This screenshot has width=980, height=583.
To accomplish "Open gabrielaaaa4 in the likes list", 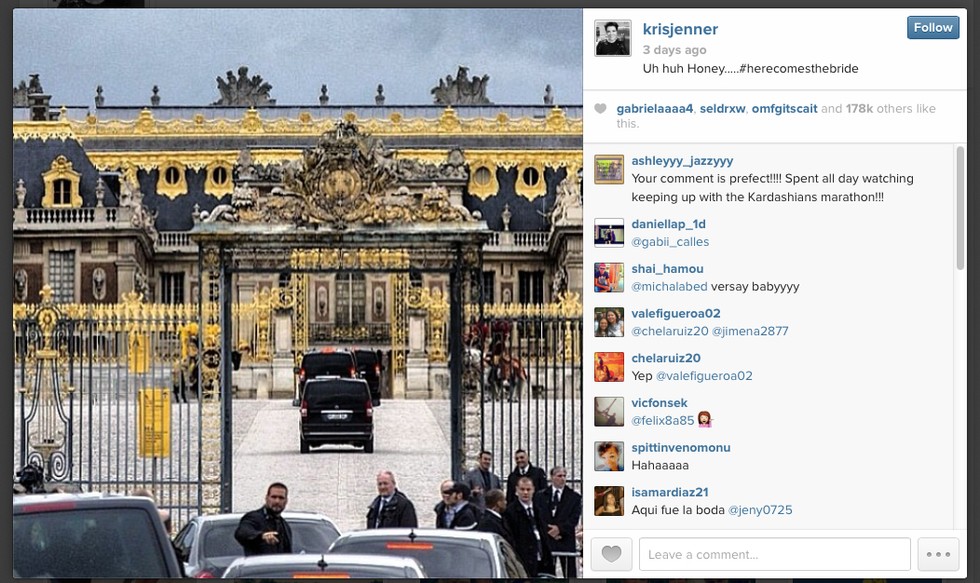I will coord(654,109).
